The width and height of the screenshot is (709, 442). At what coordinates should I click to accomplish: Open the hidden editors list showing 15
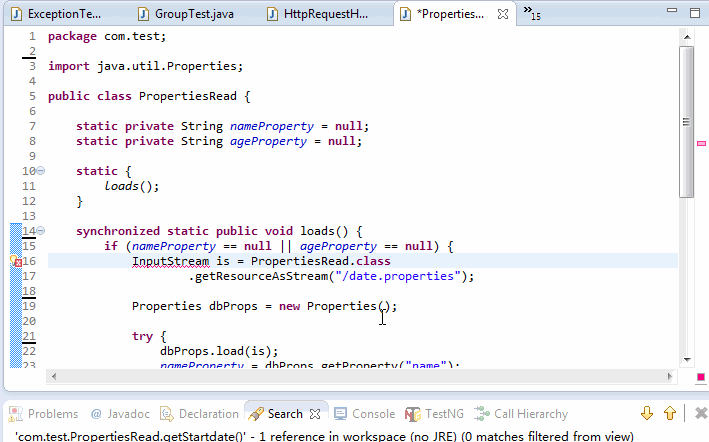pos(532,13)
